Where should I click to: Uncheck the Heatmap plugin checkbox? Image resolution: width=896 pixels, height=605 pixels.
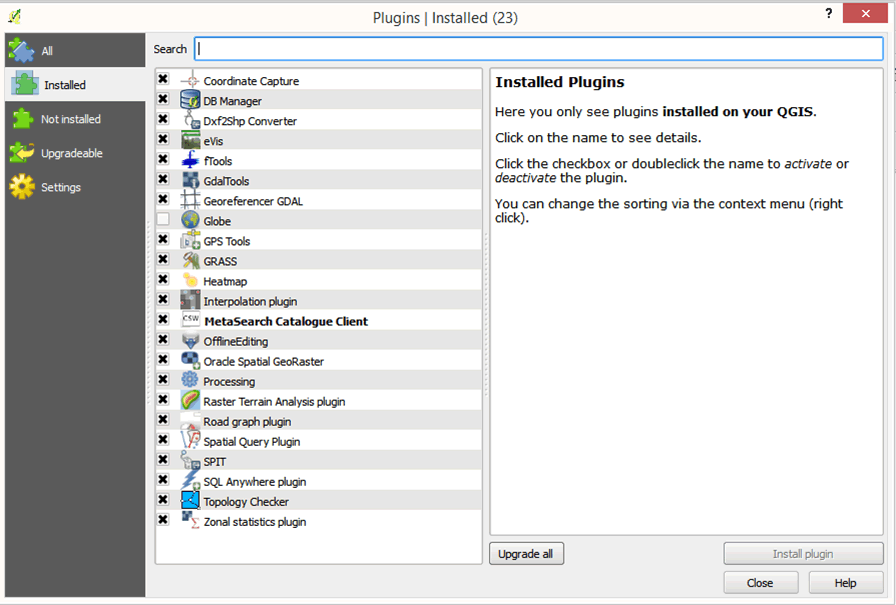tap(163, 279)
